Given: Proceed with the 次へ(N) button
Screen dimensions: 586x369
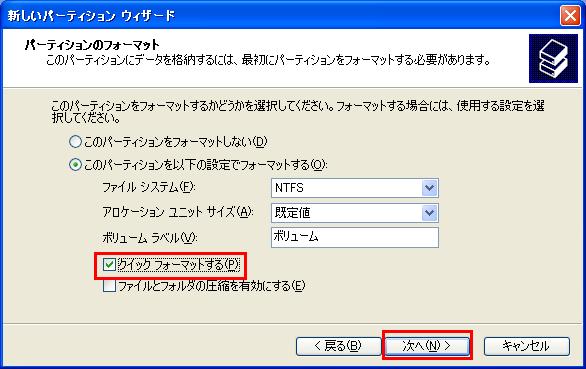Looking at the screenshot, I should tap(427, 346).
